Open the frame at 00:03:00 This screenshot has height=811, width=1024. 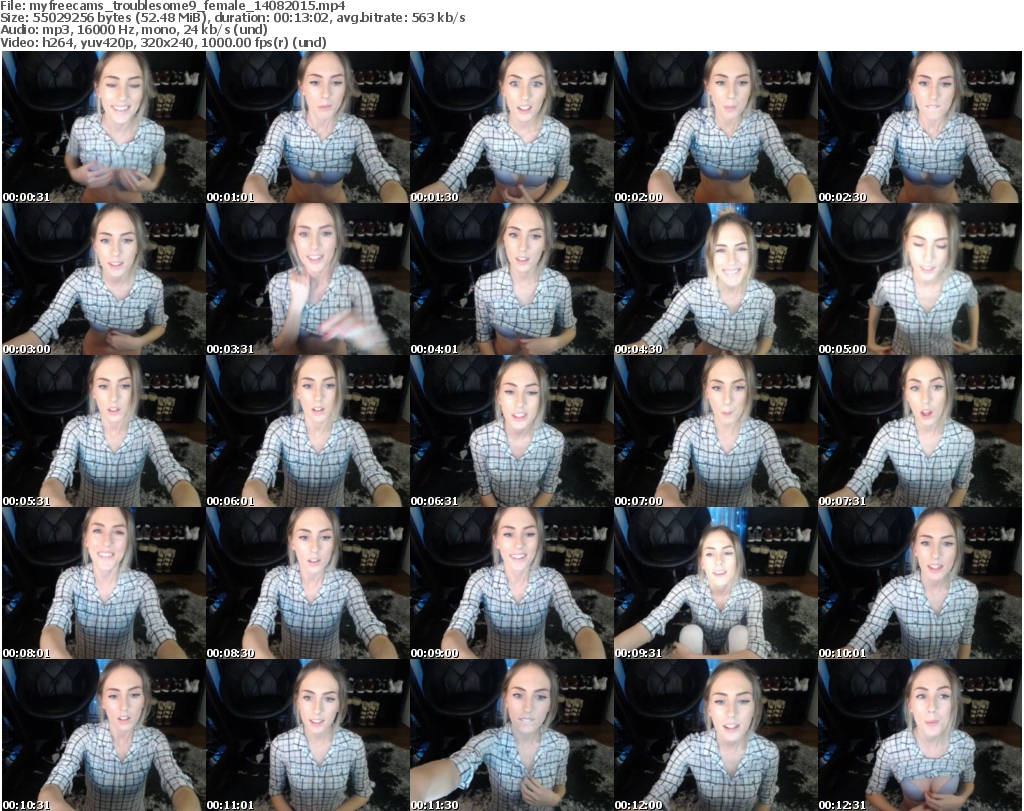point(104,279)
